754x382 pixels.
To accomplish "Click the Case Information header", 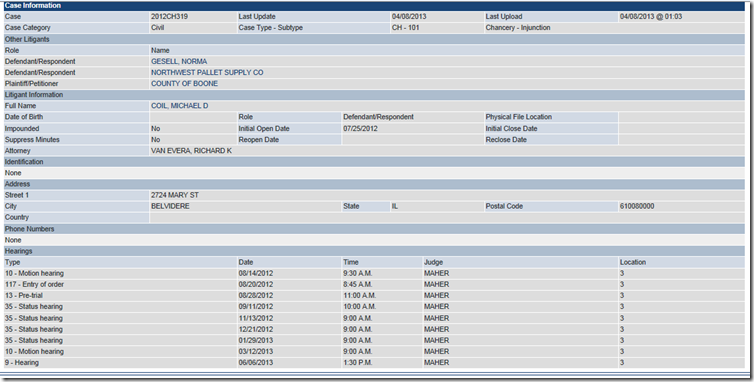I will [x=375, y=6].
